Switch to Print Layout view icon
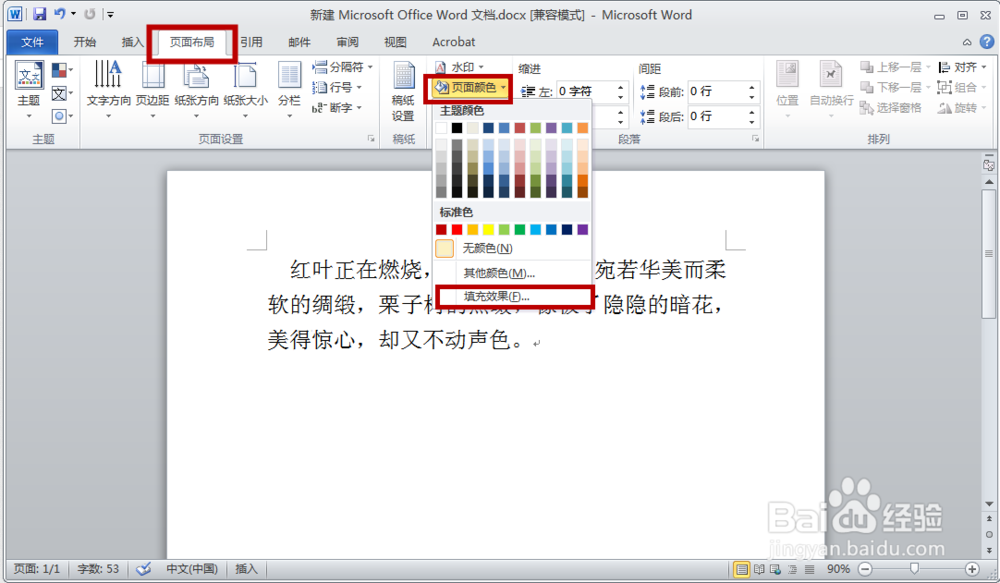Screen dimensions: 1000x583 [x=741, y=569]
